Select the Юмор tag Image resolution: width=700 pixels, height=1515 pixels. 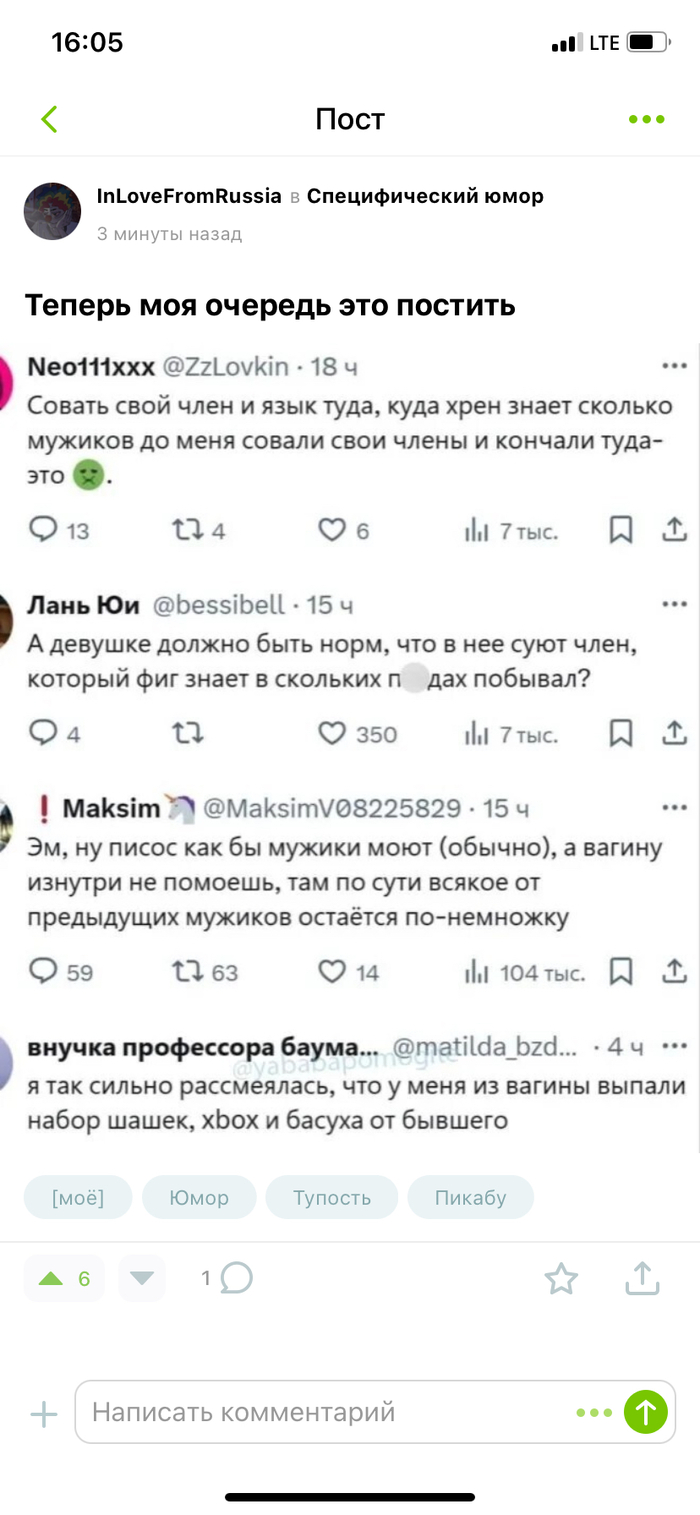(x=199, y=1197)
